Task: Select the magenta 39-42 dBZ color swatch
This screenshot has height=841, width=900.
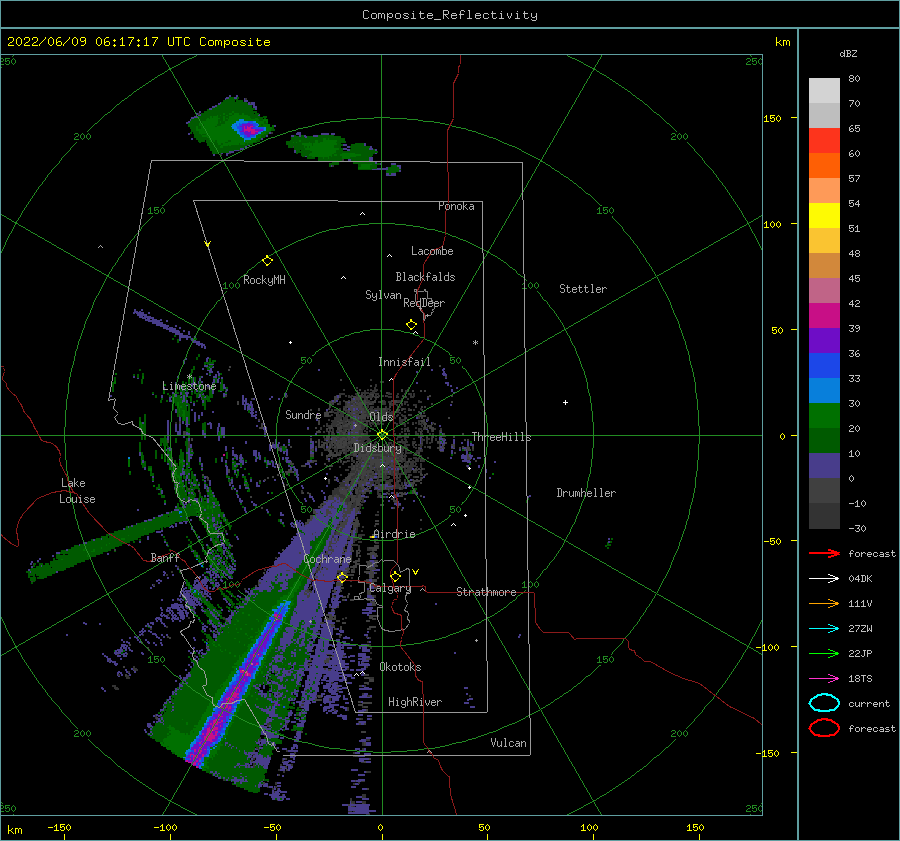Action: click(x=824, y=316)
